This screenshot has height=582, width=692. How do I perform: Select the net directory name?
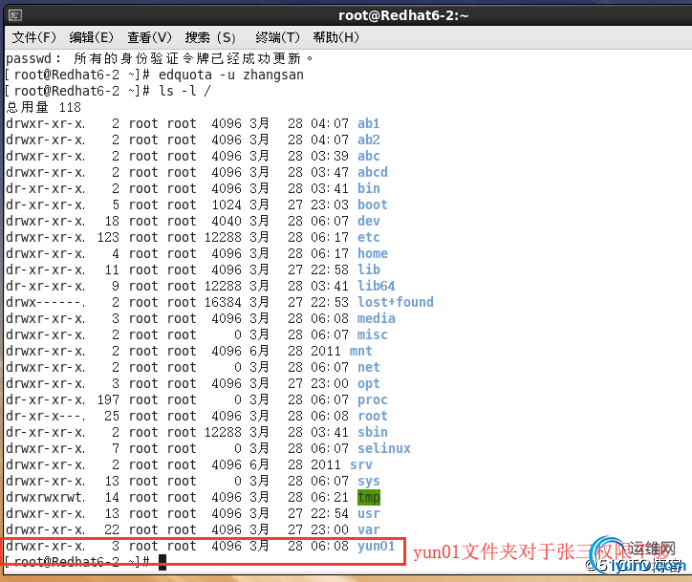point(369,367)
